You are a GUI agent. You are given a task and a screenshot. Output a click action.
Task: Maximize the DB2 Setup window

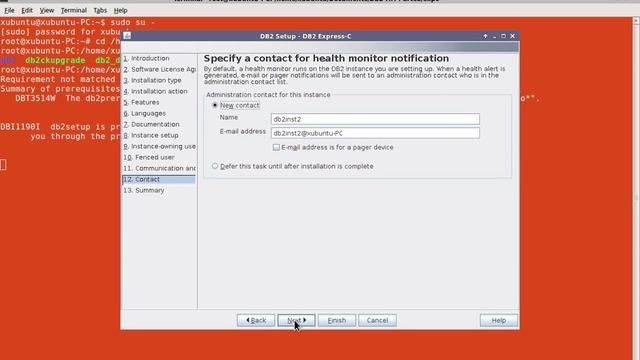[x=503, y=36]
